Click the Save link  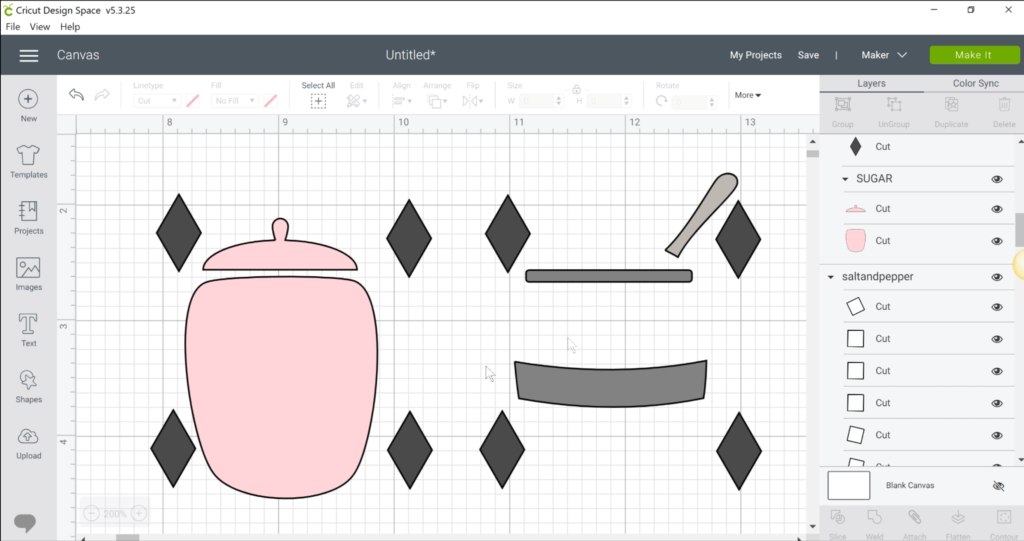point(808,55)
